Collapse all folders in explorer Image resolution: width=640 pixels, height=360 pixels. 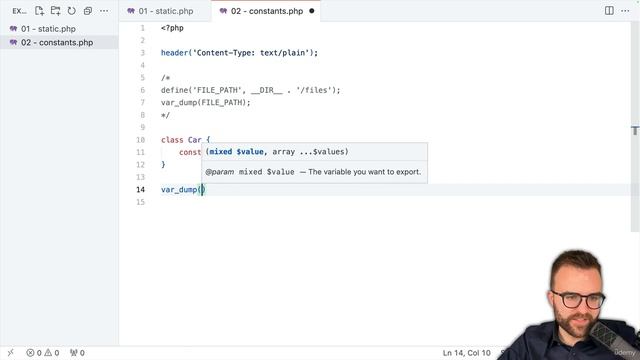coord(87,11)
